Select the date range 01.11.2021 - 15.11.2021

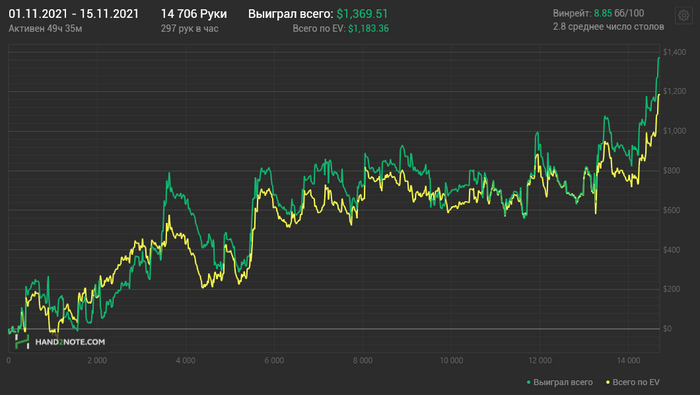click(x=74, y=14)
